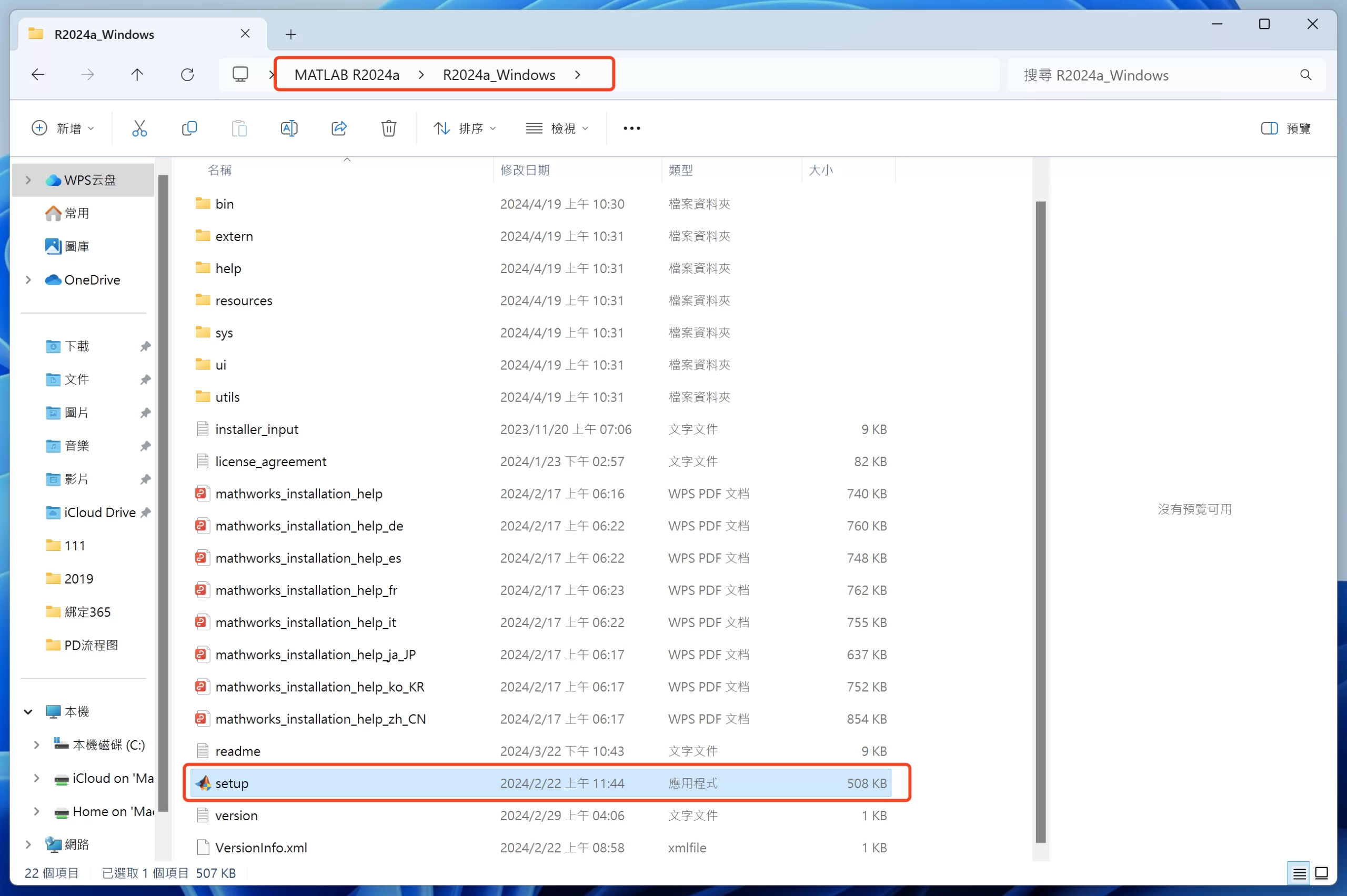This screenshot has height=896, width=1347.
Task: Open the See more (...) menu
Action: click(x=631, y=128)
